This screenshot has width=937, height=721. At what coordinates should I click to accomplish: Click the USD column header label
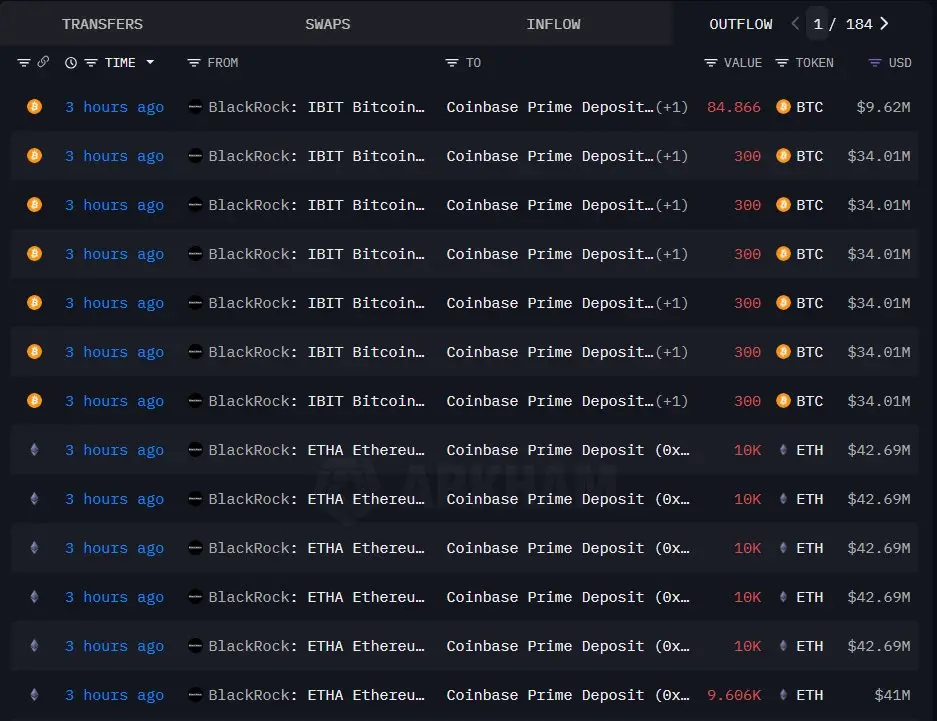[x=900, y=63]
